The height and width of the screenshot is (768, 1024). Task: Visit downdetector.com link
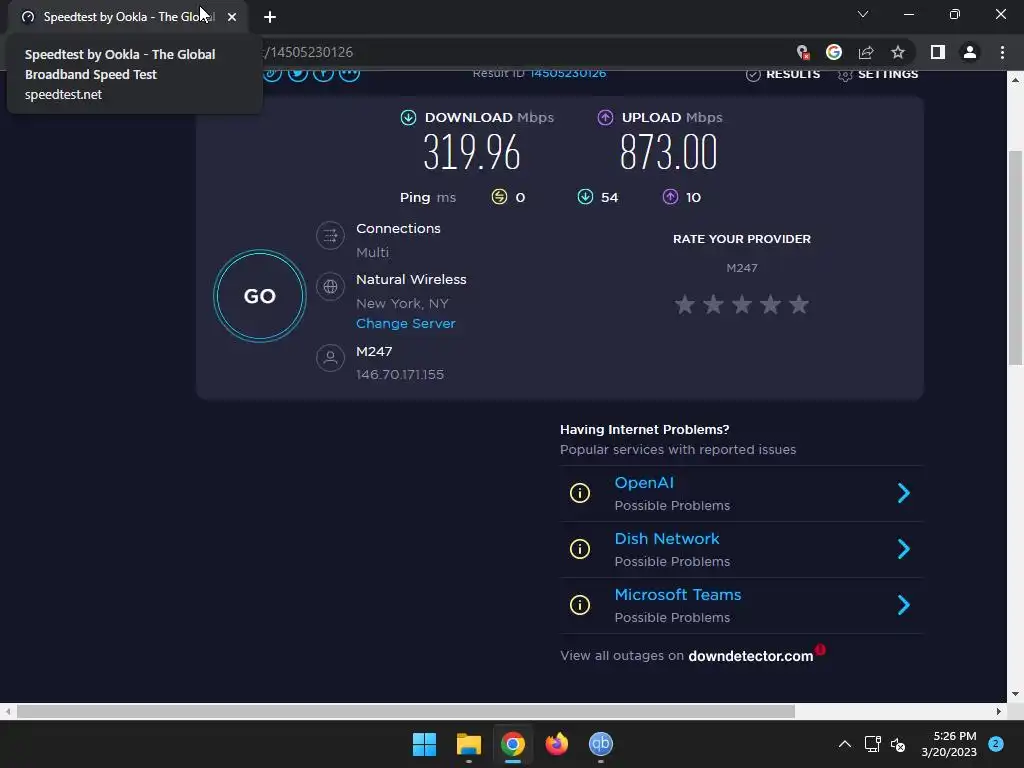[750, 656]
